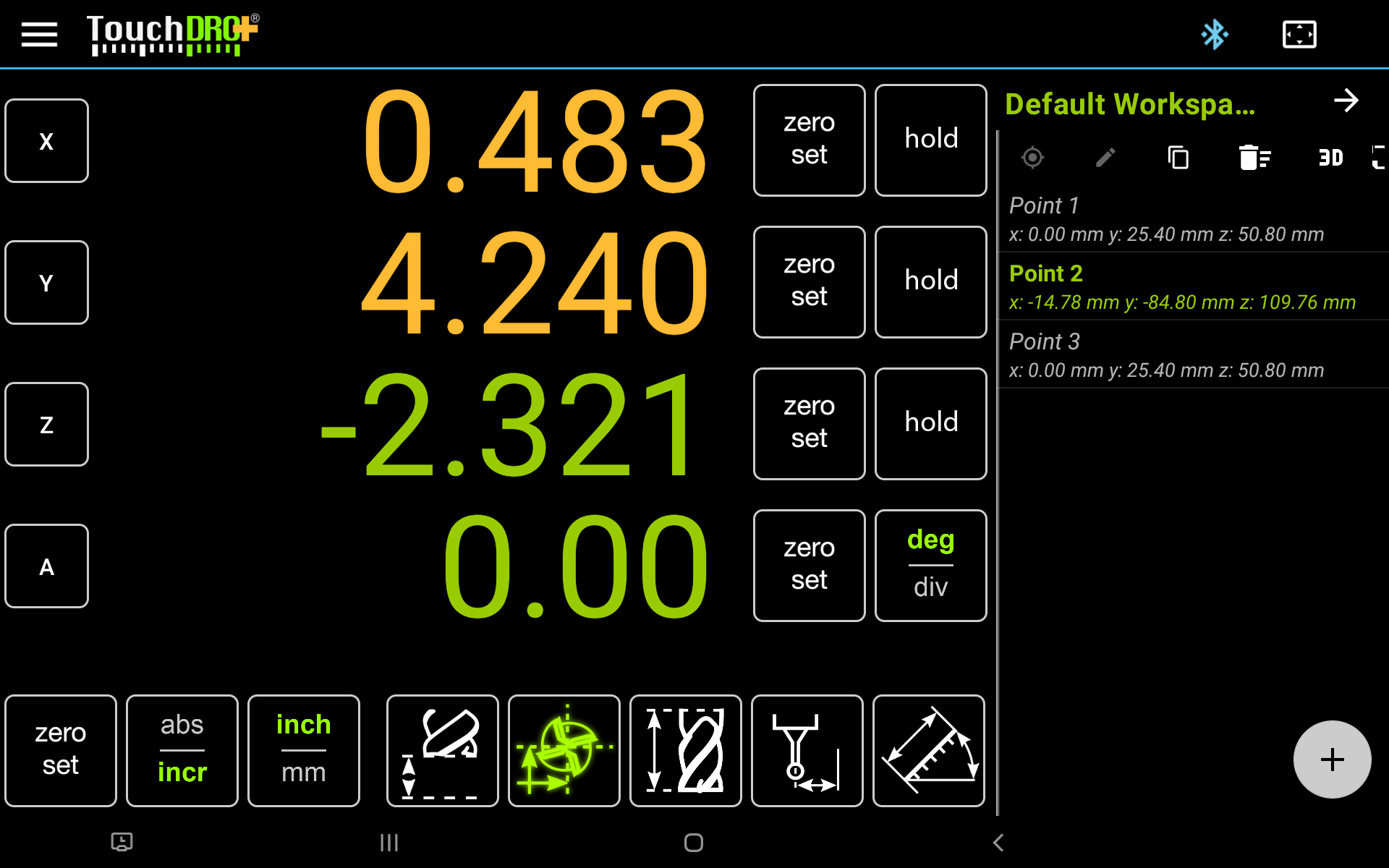Zero set the Y axis
1389x868 pixels.
tap(809, 282)
